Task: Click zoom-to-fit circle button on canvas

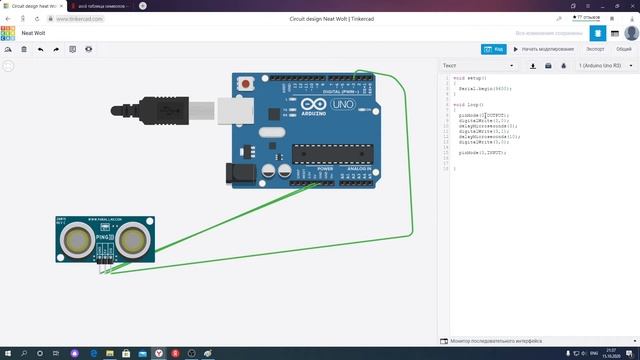Action: pos(8,66)
